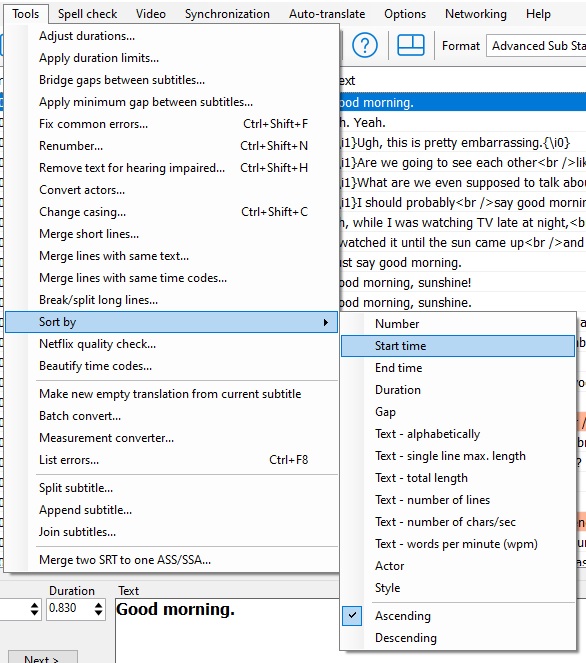
Task: Open the Synchronization menu
Action: click(227, 14)
